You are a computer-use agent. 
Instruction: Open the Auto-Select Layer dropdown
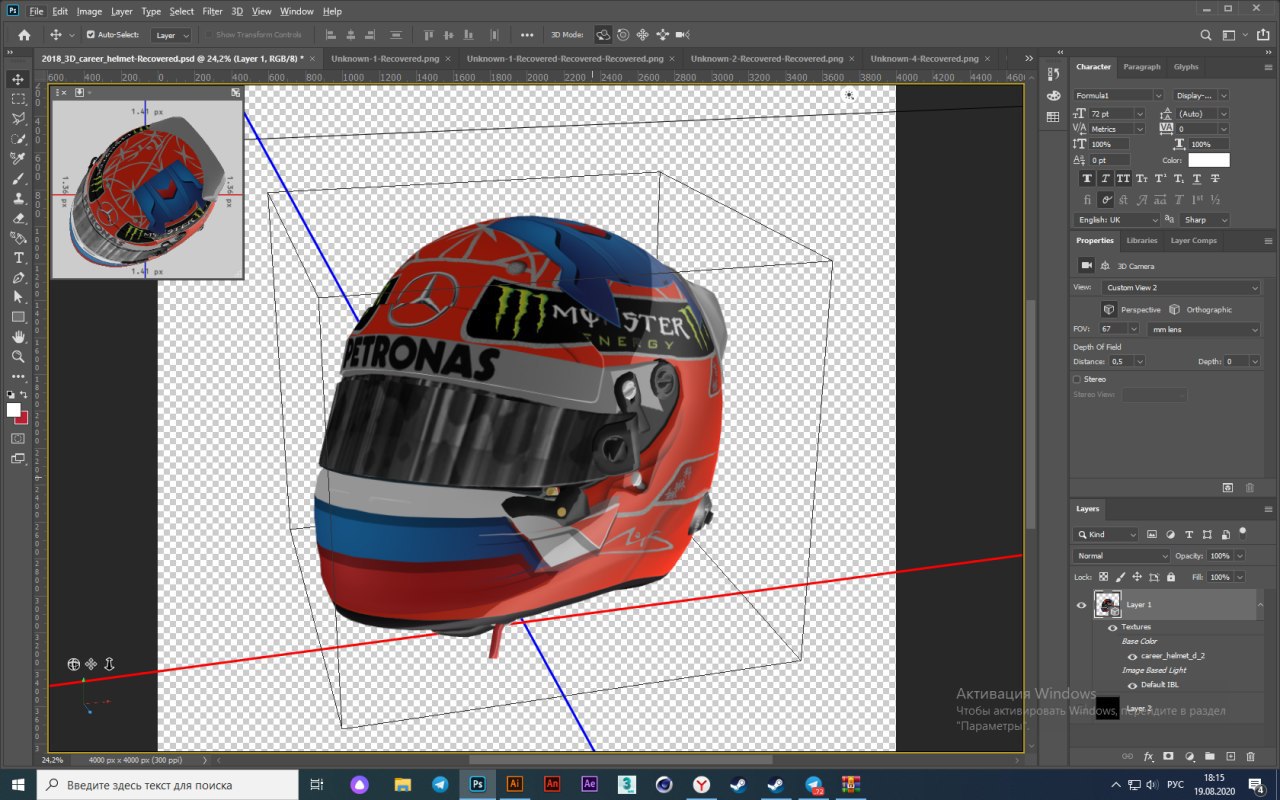tap(171, 35)
